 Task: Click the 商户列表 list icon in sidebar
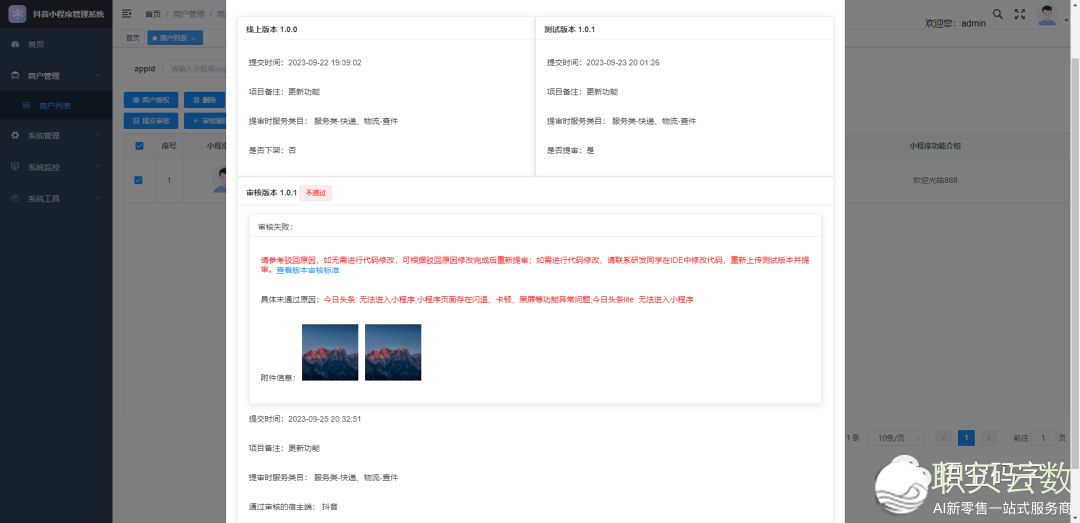26,106
